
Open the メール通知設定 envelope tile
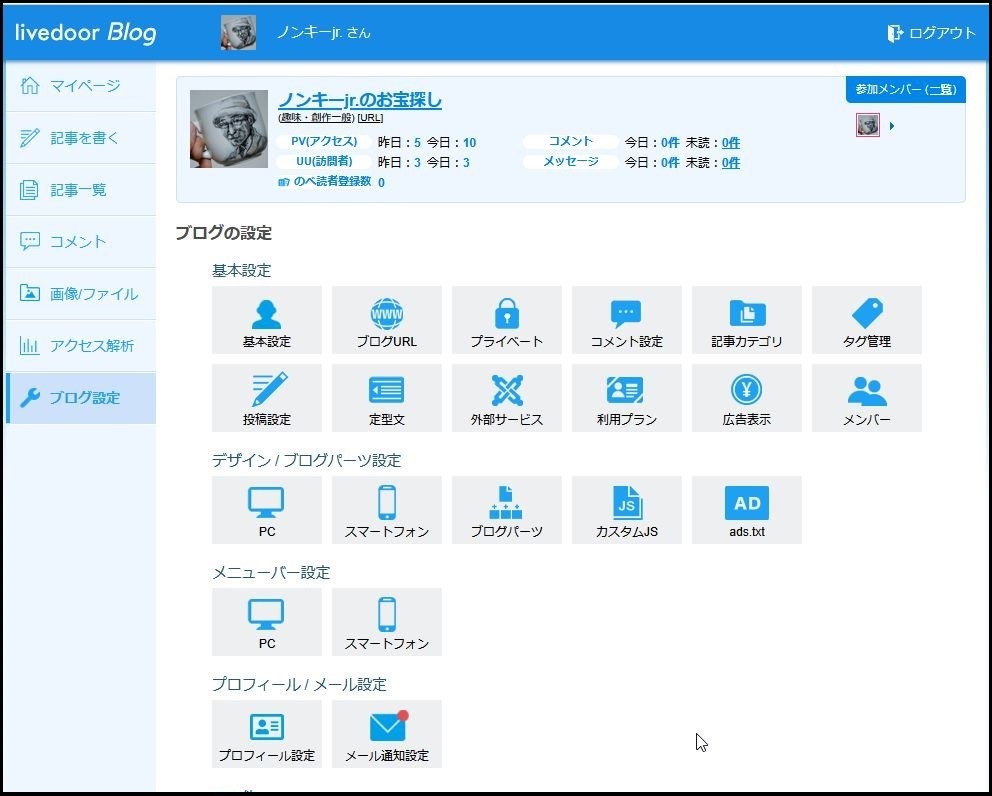point(387,734)
